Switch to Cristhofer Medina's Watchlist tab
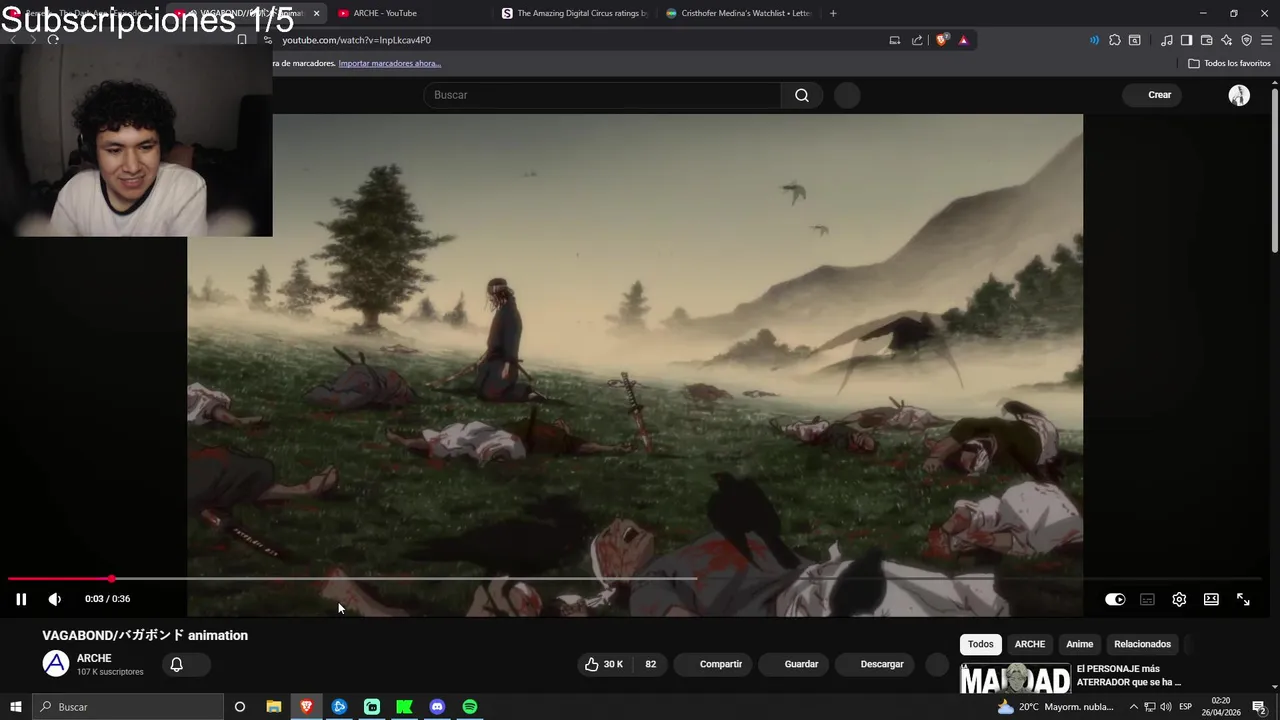1280x720 pixels. point(738,13)
